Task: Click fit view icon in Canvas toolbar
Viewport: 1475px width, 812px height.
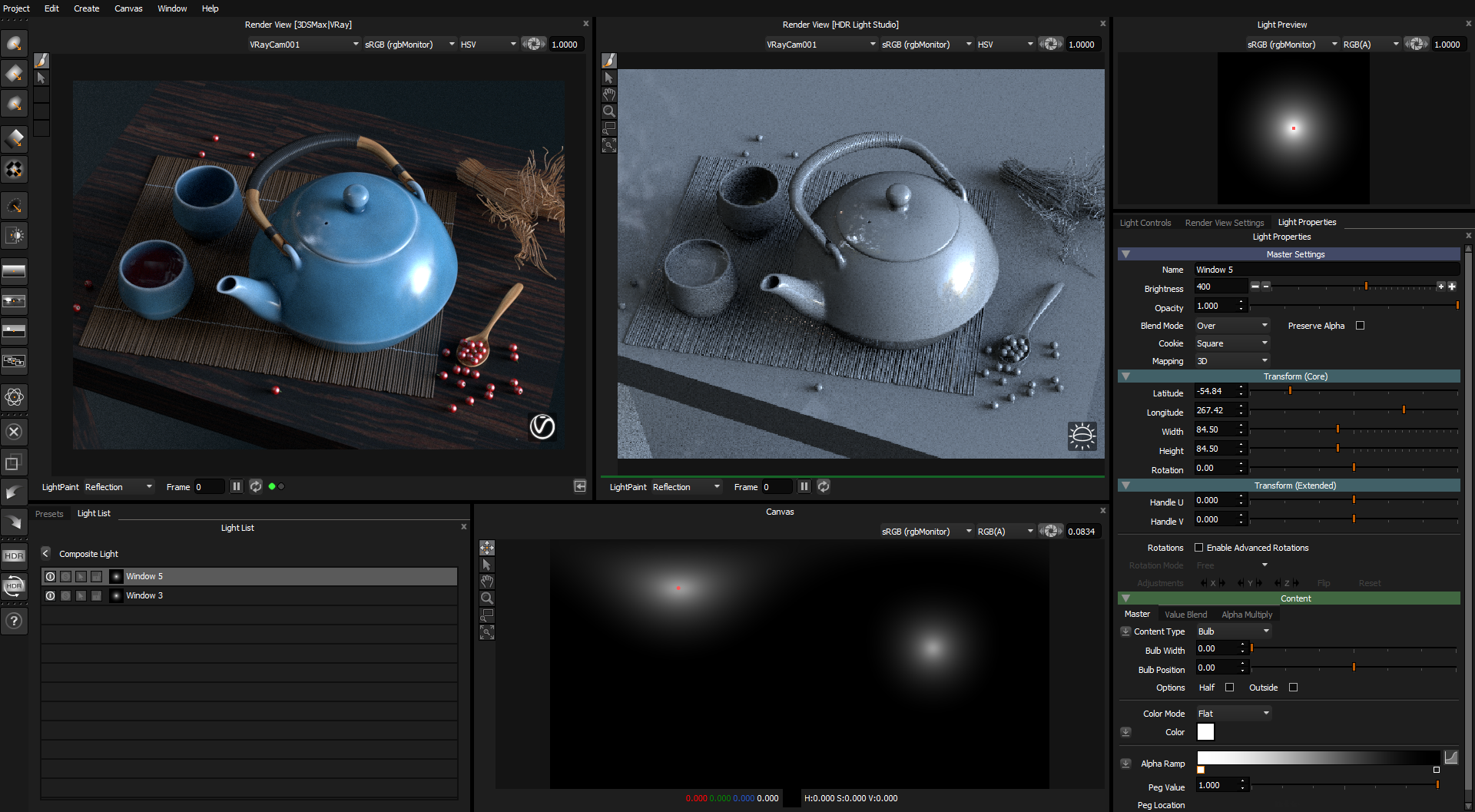Action: [487, 632]
